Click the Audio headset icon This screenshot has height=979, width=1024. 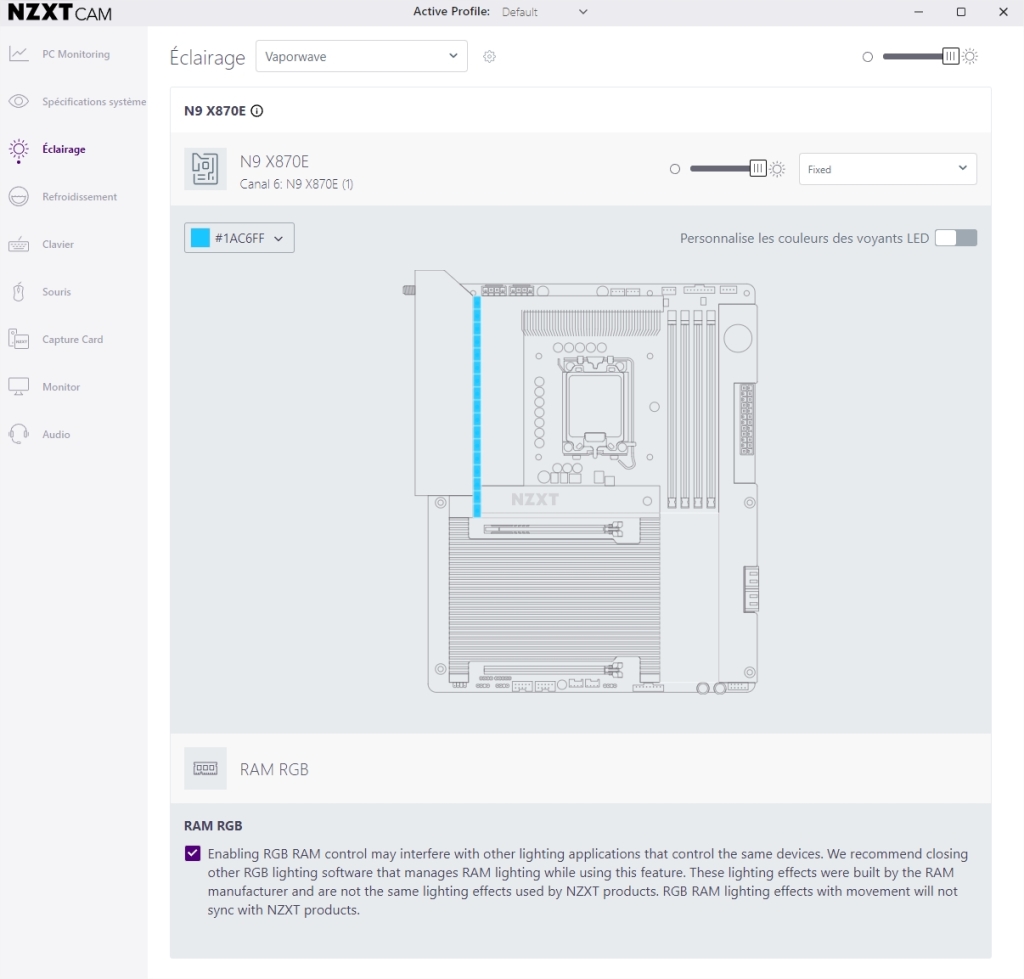[19, 434]
